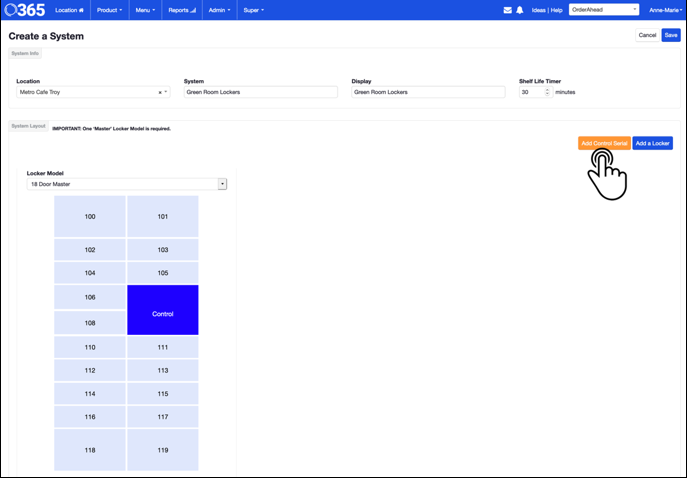The width and height of the screenshot is (687, 478).
Task: Open the Anne-Marie user menu
Action: tap(663, 10)
